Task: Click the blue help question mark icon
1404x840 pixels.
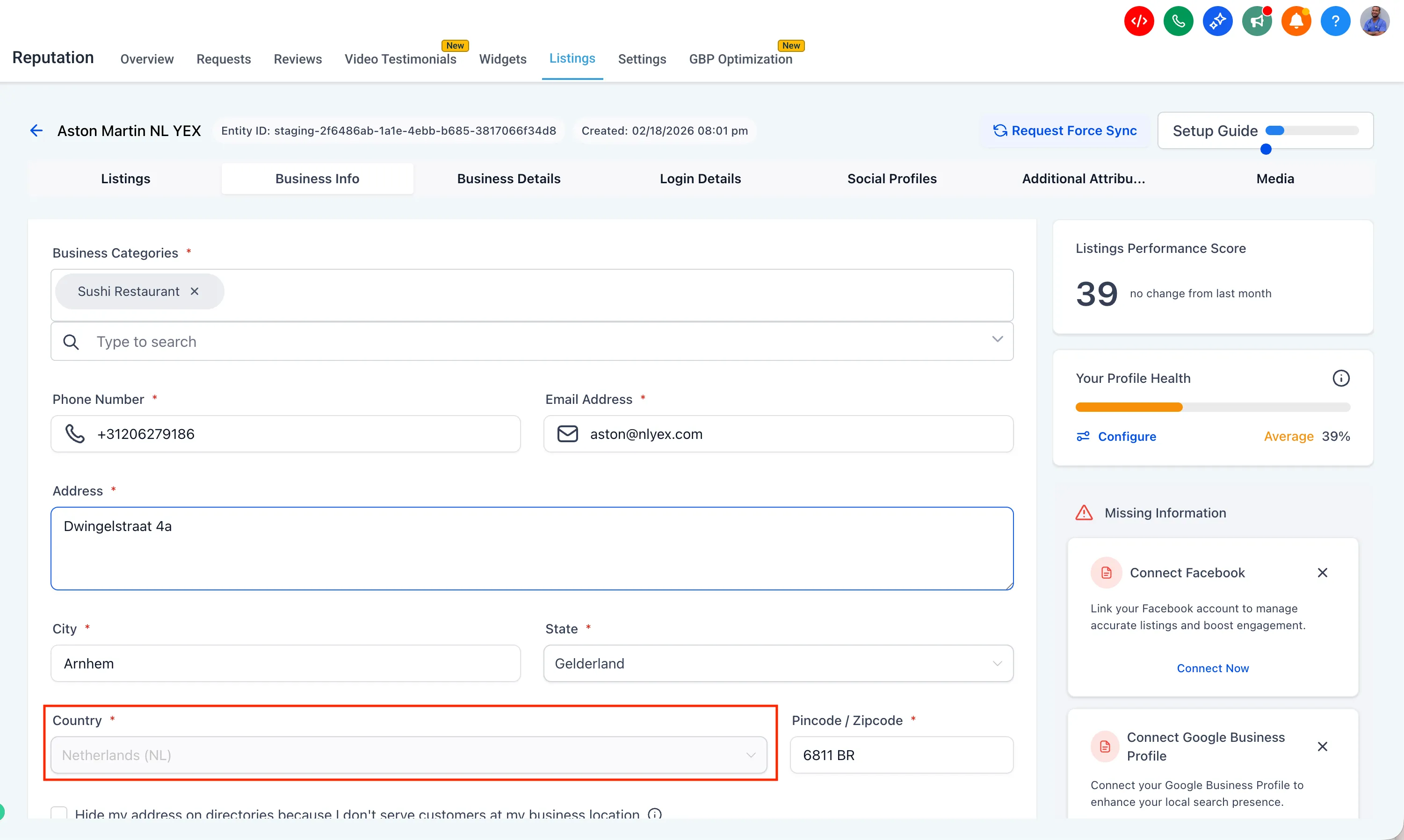Action: (x=1335, y=22)
